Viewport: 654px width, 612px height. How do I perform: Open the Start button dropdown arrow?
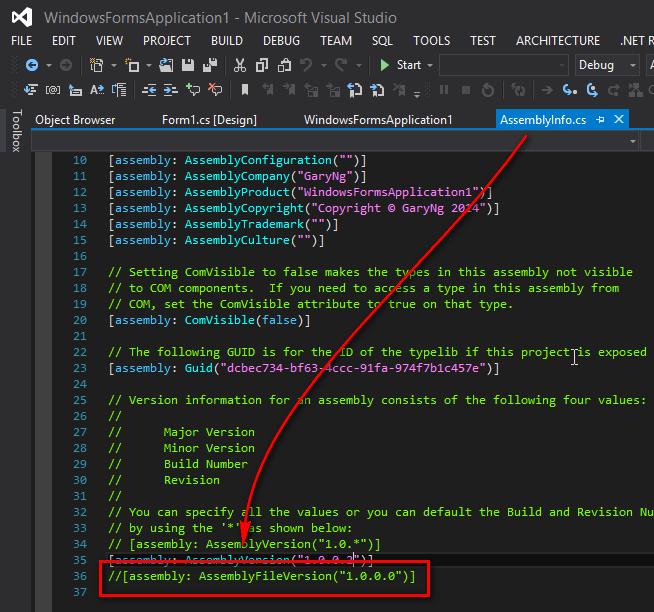point(430,65)
